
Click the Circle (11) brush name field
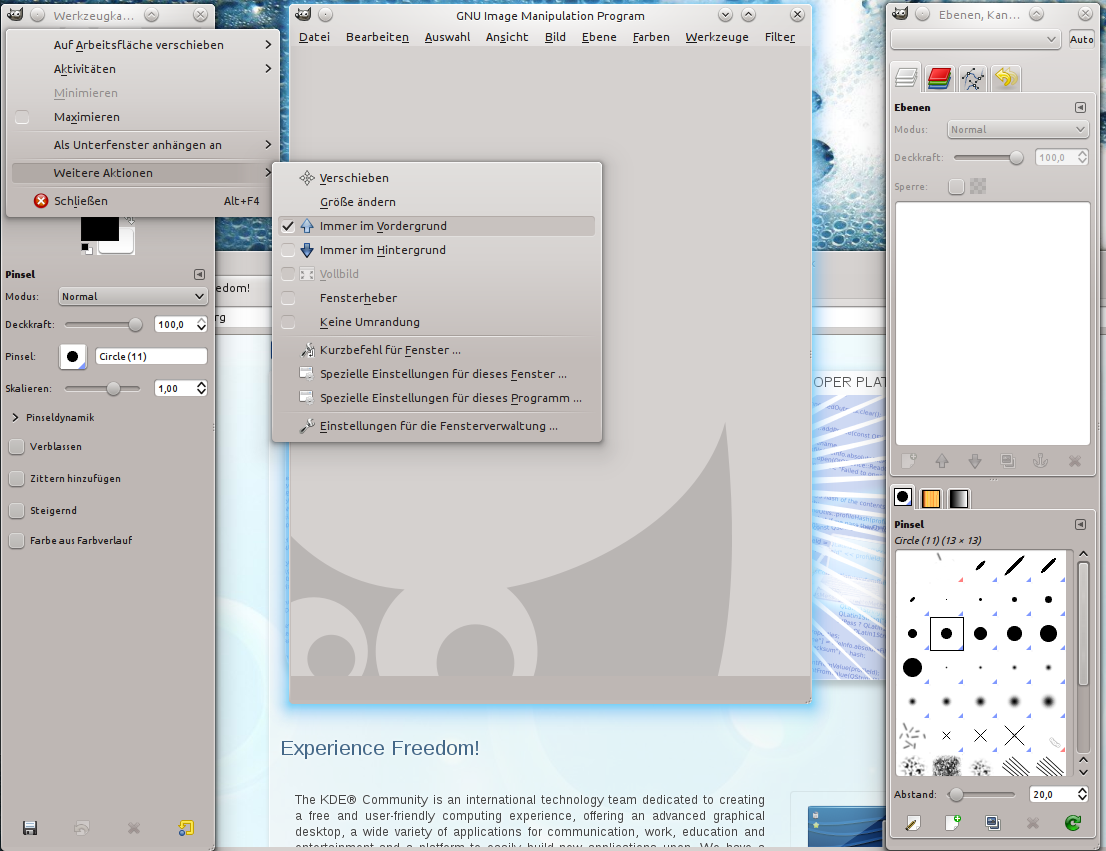[x=151, y=356]
